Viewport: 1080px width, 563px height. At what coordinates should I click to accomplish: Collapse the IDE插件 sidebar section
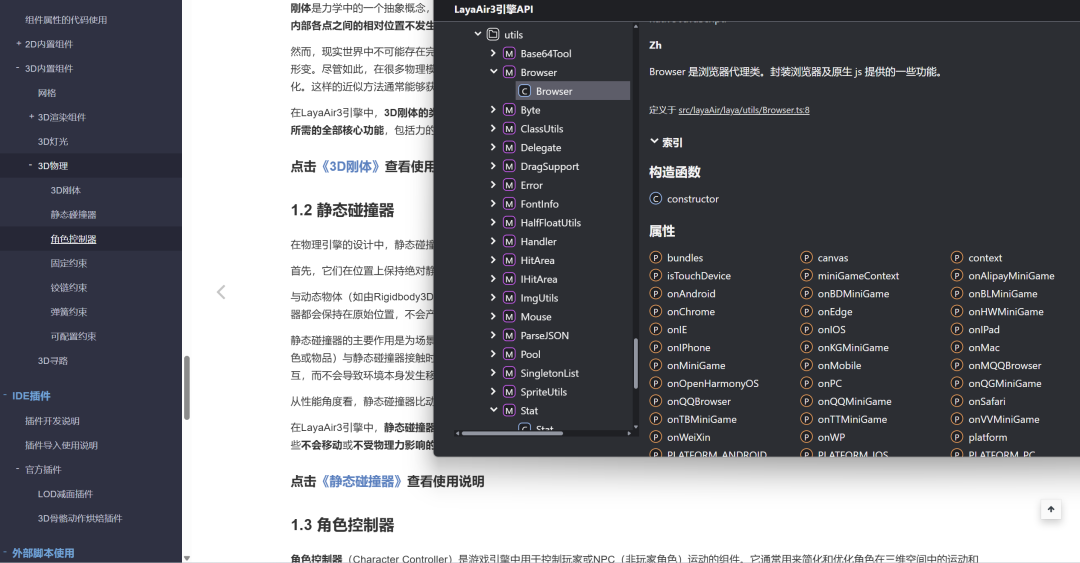5,396
